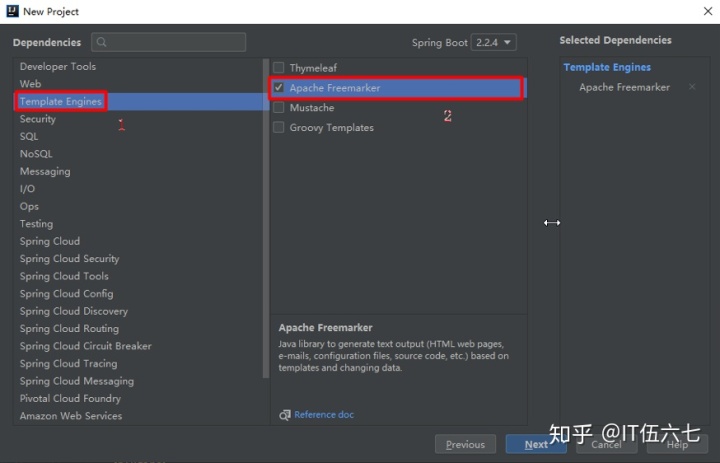Click the Cancel button
720x463 pixels.
(x=606, y=444)
